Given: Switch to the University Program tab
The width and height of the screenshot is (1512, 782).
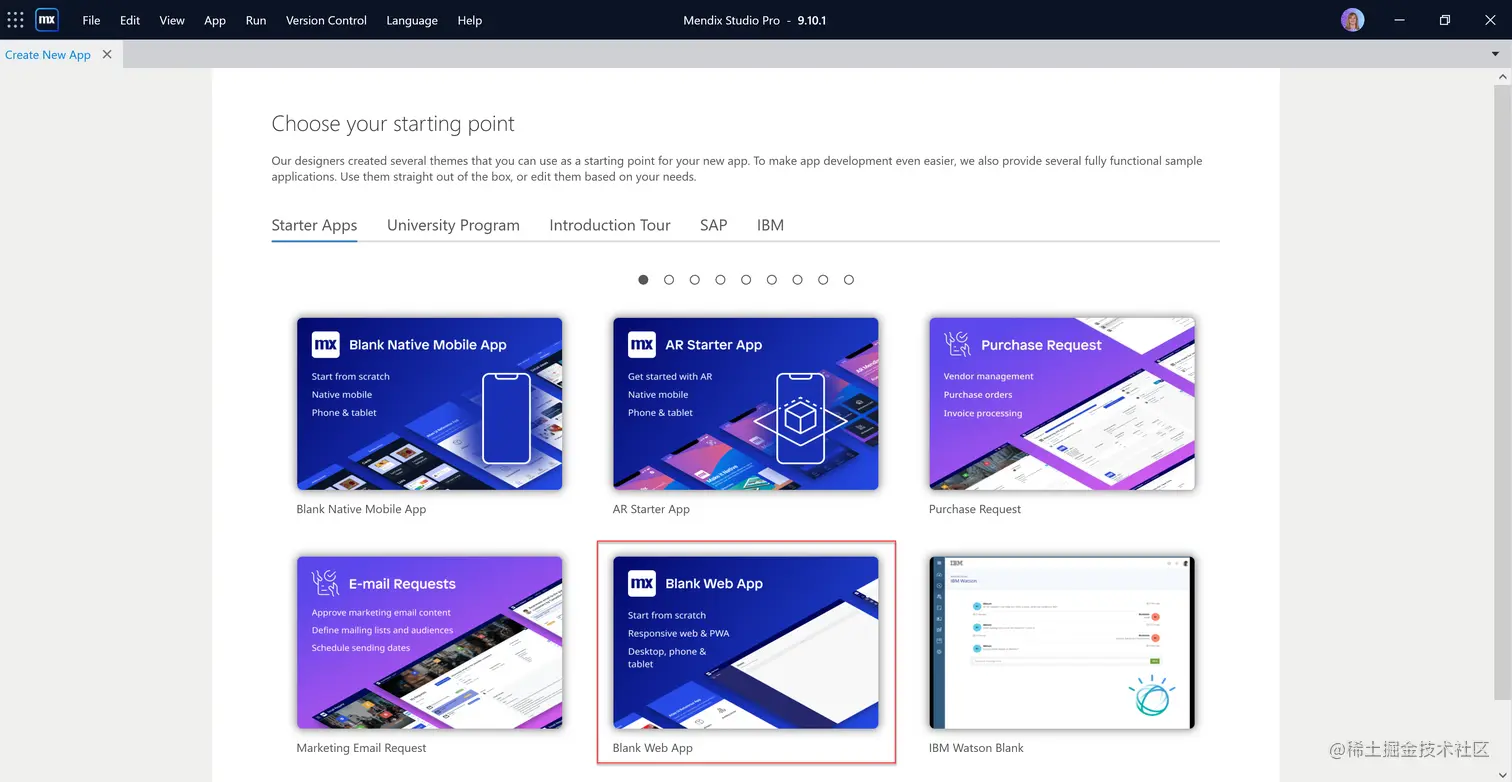Looking at the screenshot, I should [453, 225].
